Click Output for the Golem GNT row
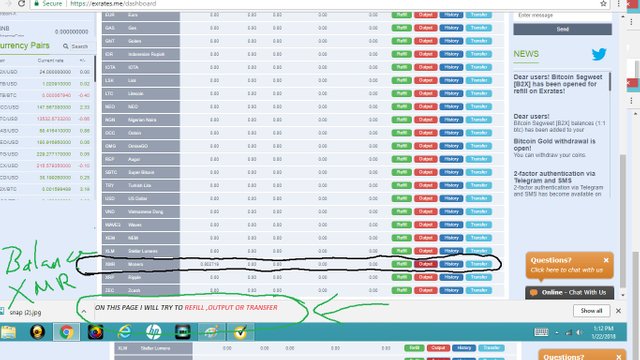Viewport: 640px width, 360px height. [x=425, y=41]
